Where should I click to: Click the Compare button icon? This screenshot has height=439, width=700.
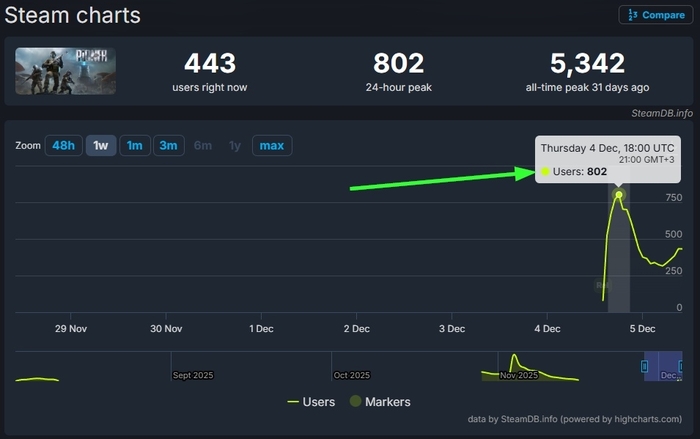pyautogui.click(x=631, y=15)
